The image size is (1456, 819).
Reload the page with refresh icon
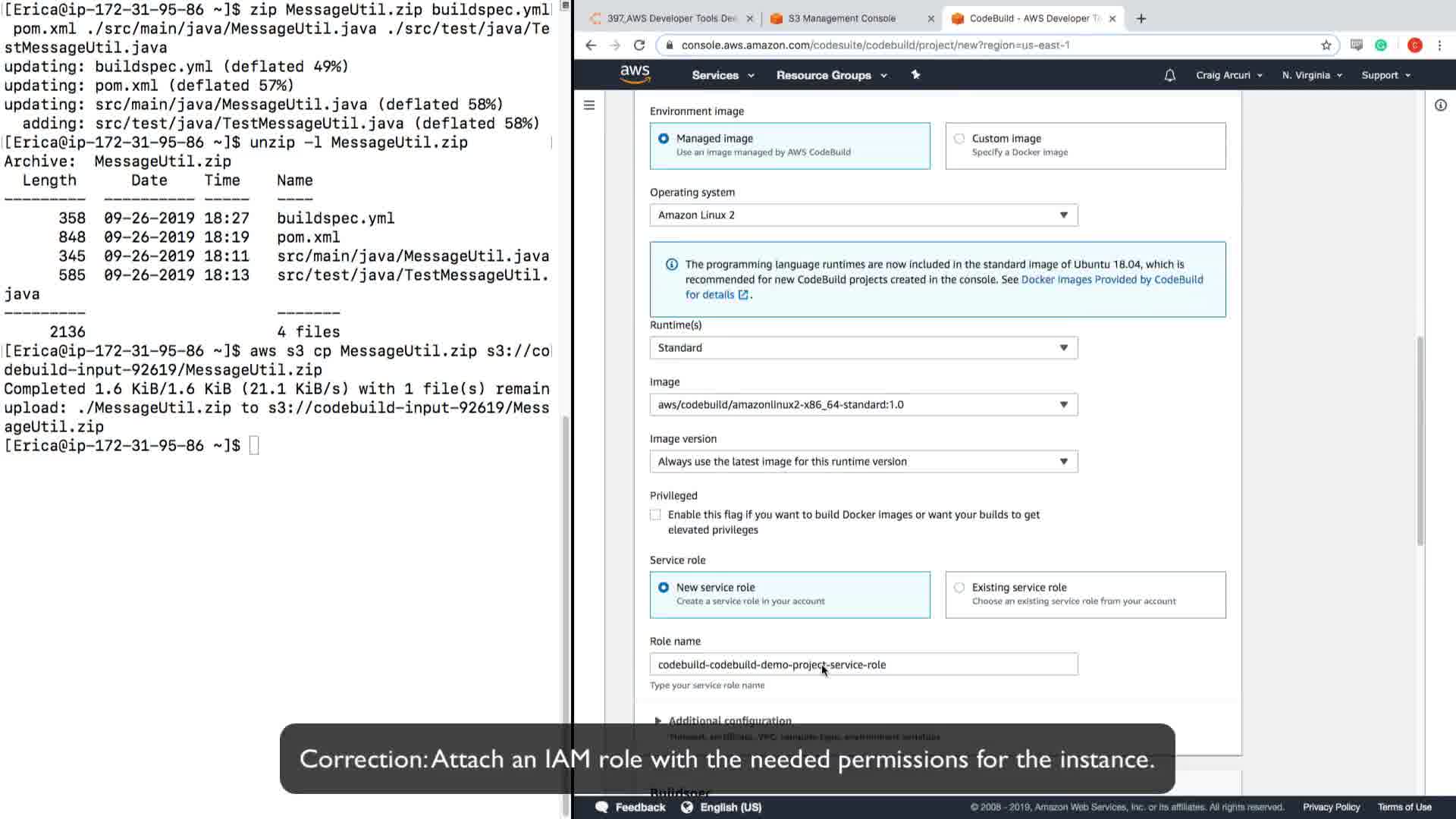[639, 45]
